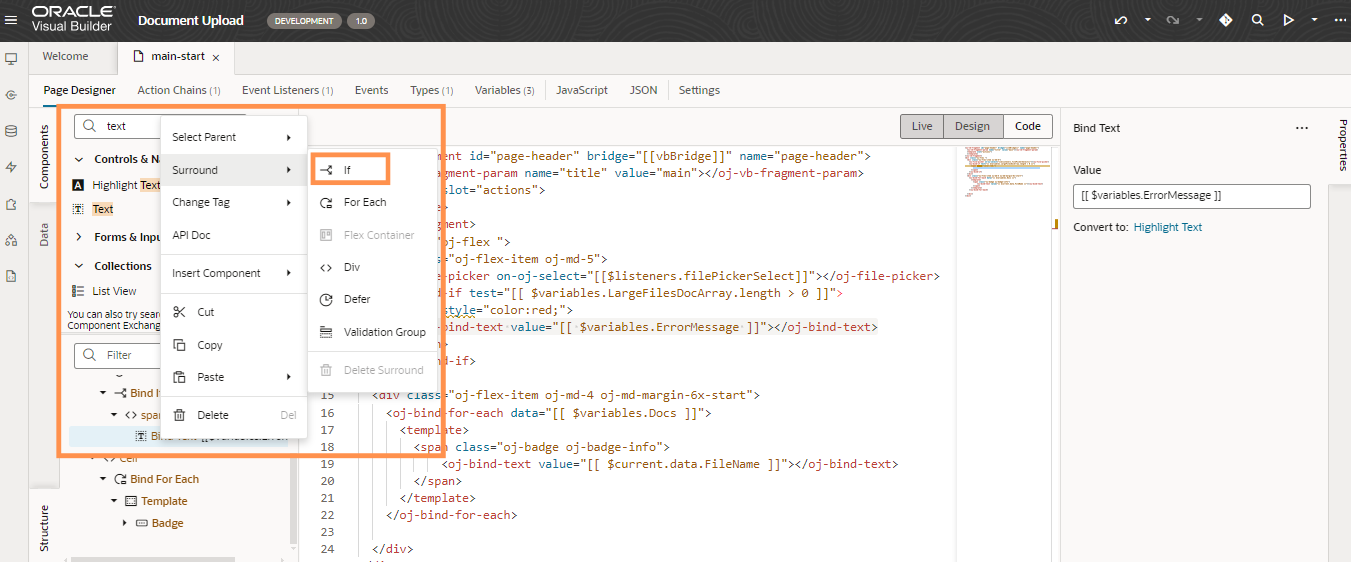Expand the Forms & Inputs section
This screenshot has height=562, width=1351.
tap(79, 237)
